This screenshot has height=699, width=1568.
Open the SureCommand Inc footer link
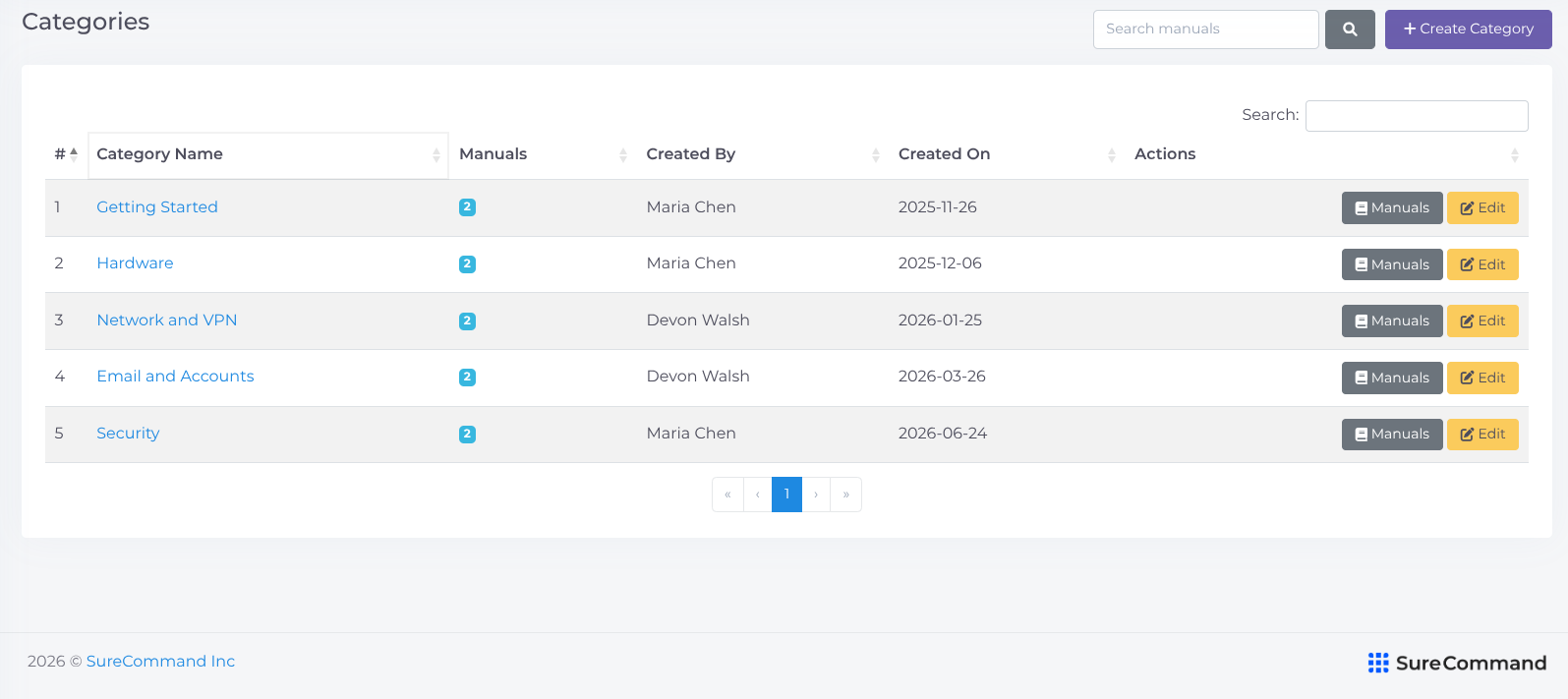tap(160, 662)
